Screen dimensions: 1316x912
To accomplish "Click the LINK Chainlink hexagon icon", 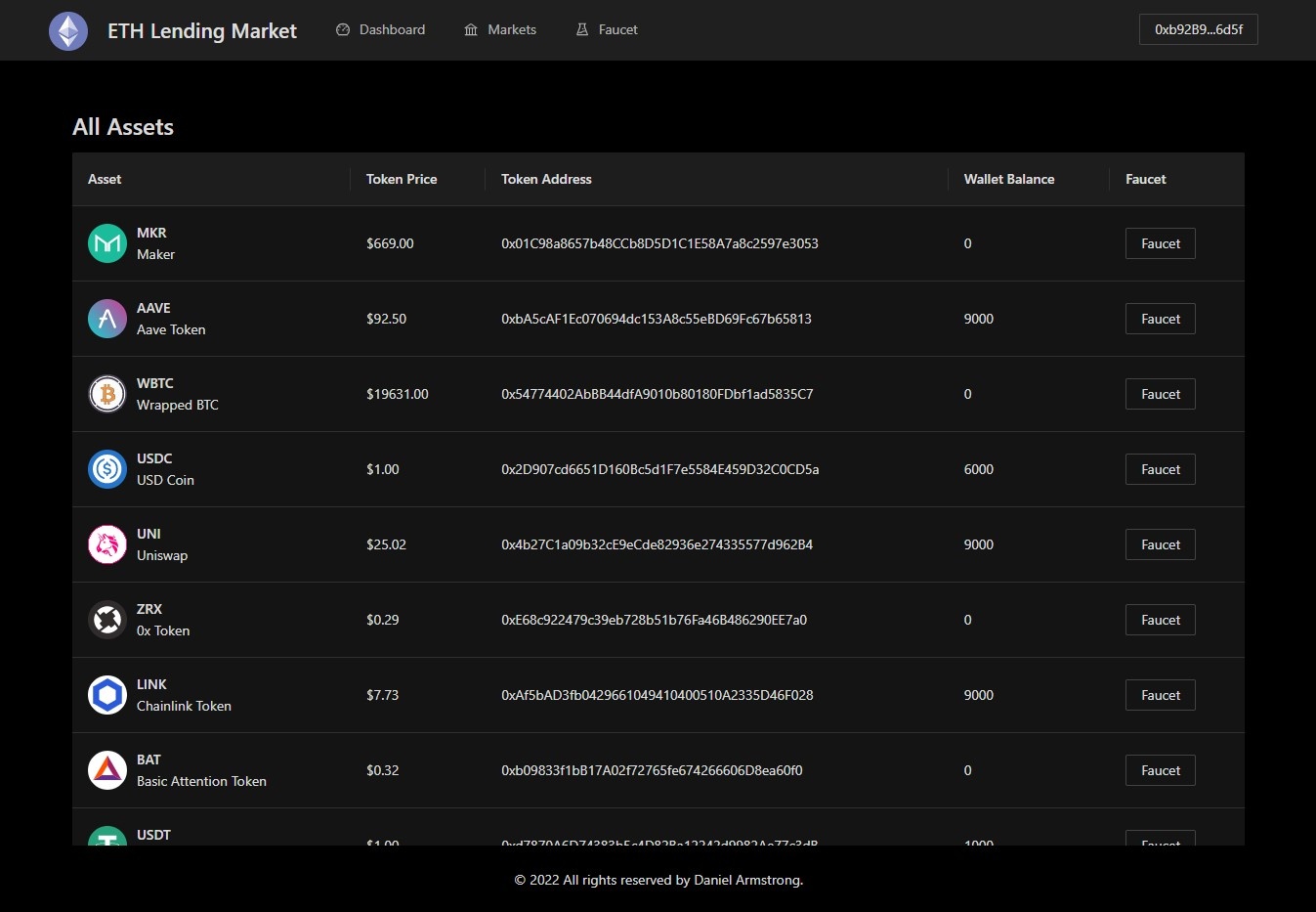I will [107, 695].
